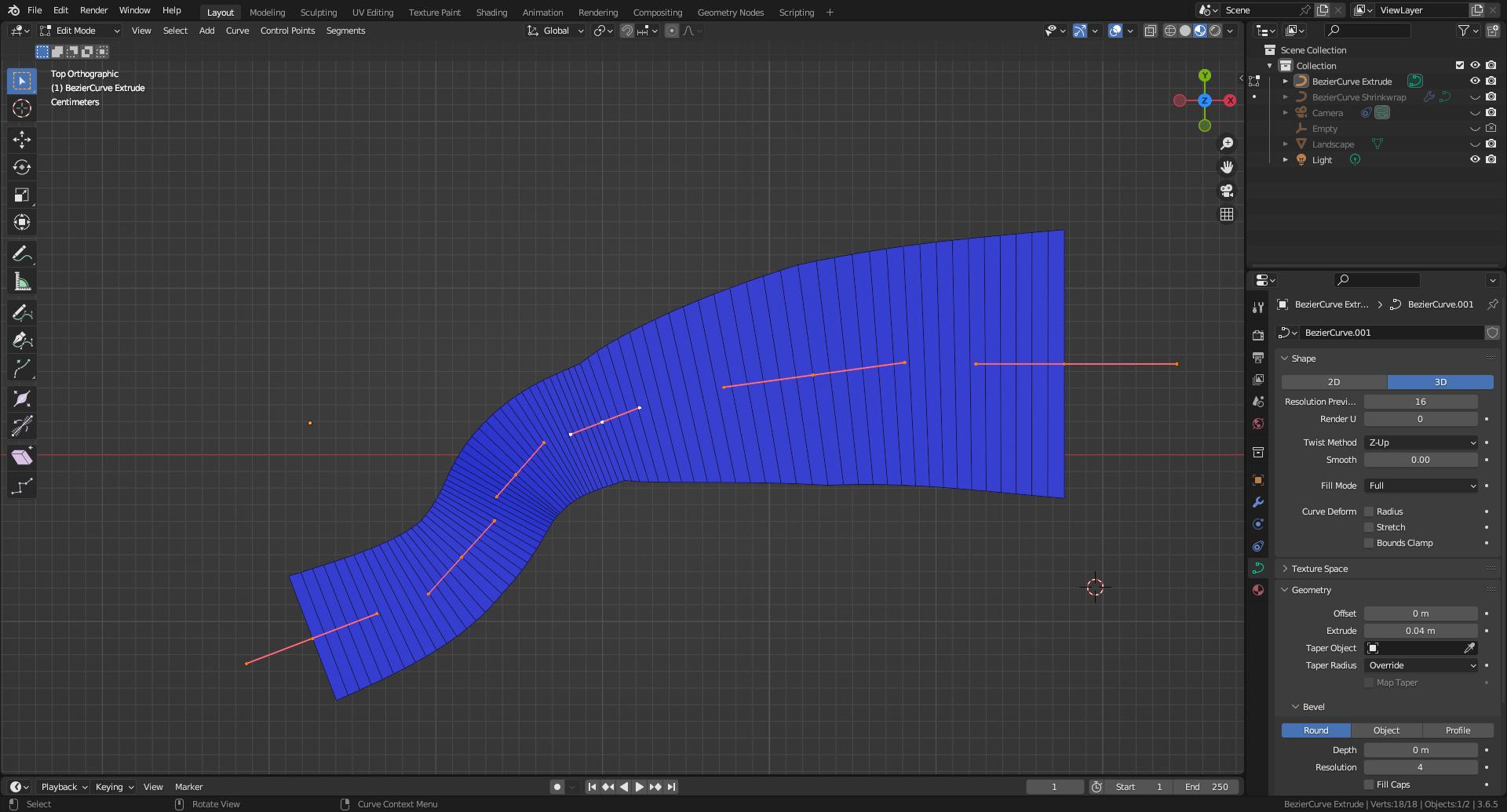The image size is (1507, 812).
Task: Open the Taper Radius dropdown
Action: point(1421,665)
